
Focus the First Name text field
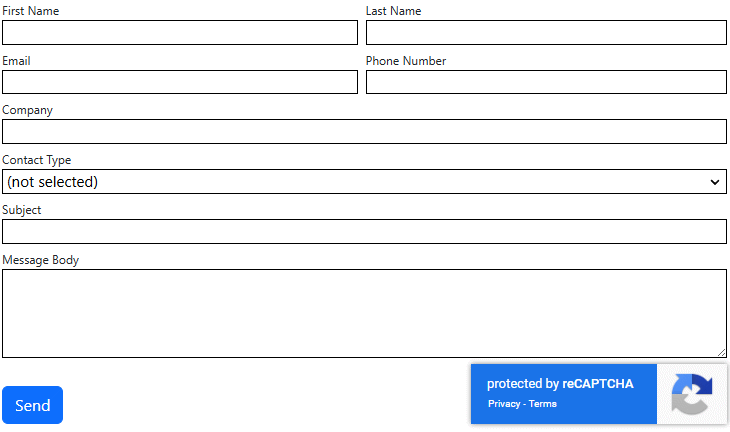[180, 33]
